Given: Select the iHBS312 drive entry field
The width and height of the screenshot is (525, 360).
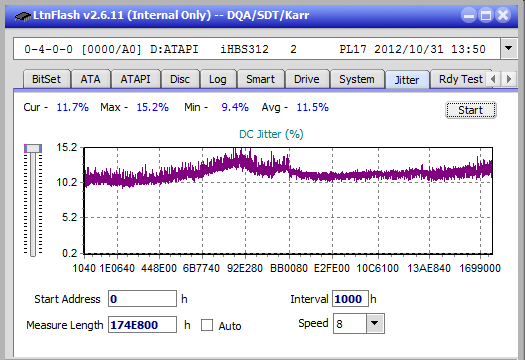Looking at the screenshot, I should [257, 49].
